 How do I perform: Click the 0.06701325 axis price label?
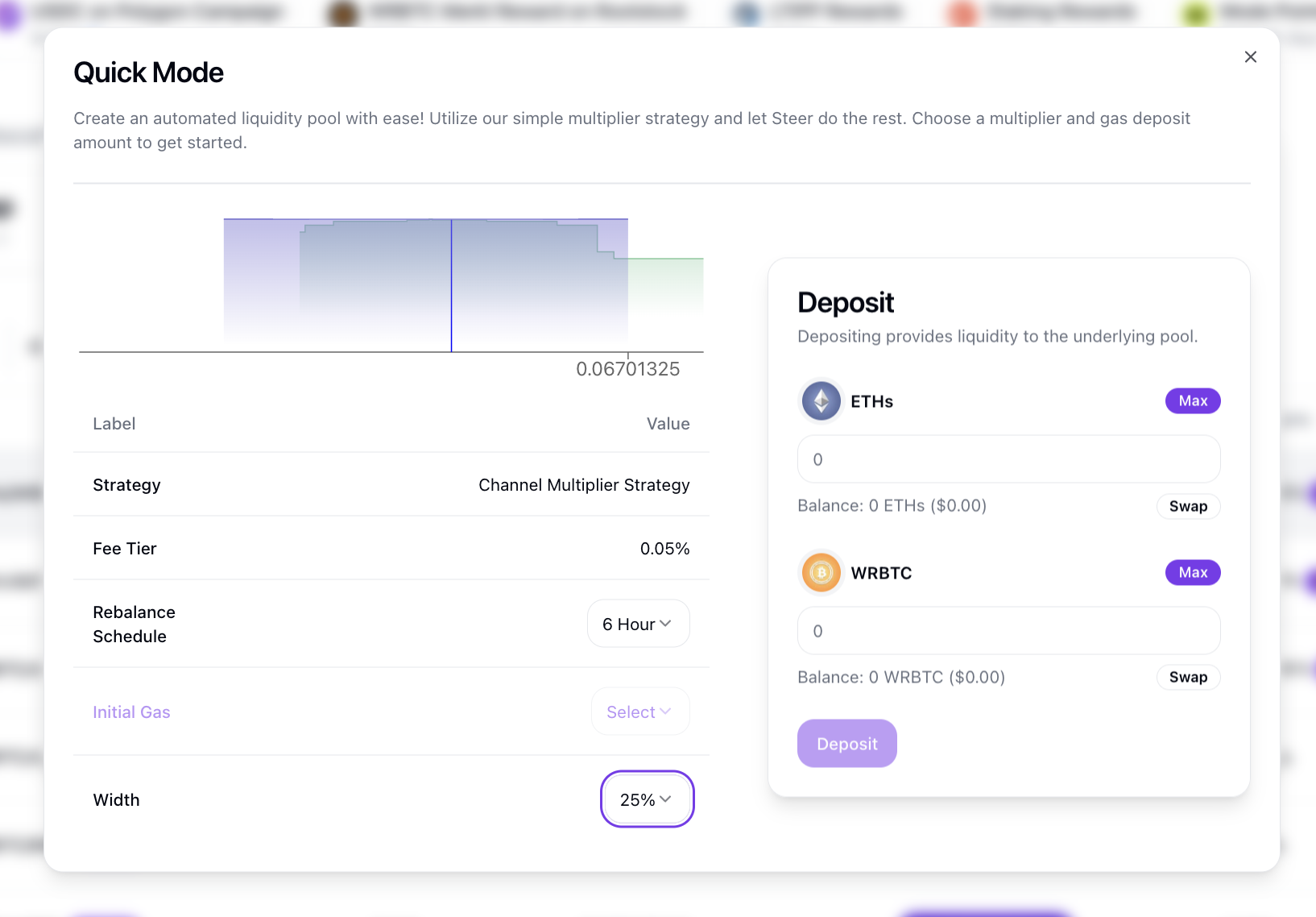pyautogui.click(x=628, y=369)
